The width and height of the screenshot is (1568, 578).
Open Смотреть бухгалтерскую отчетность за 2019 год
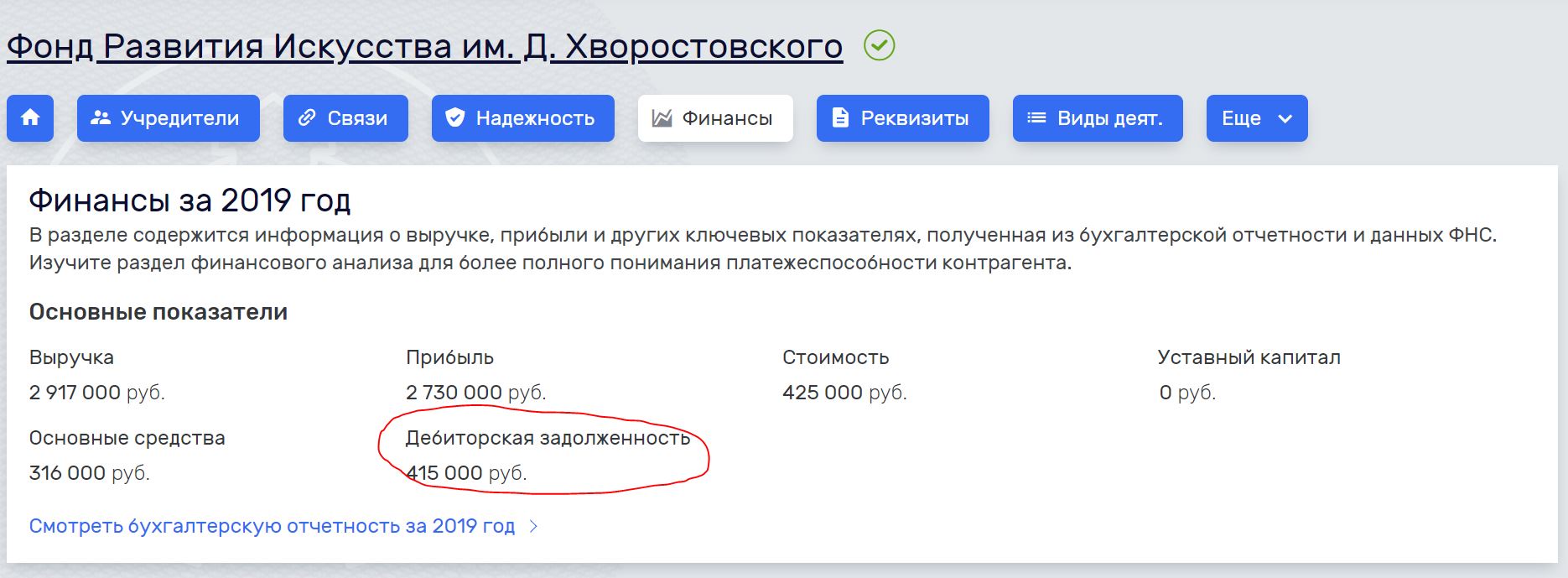coord(272,527)
